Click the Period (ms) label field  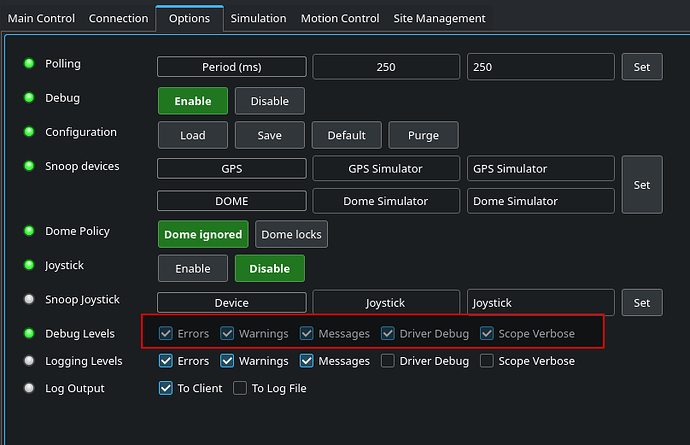tap(231, 67)
